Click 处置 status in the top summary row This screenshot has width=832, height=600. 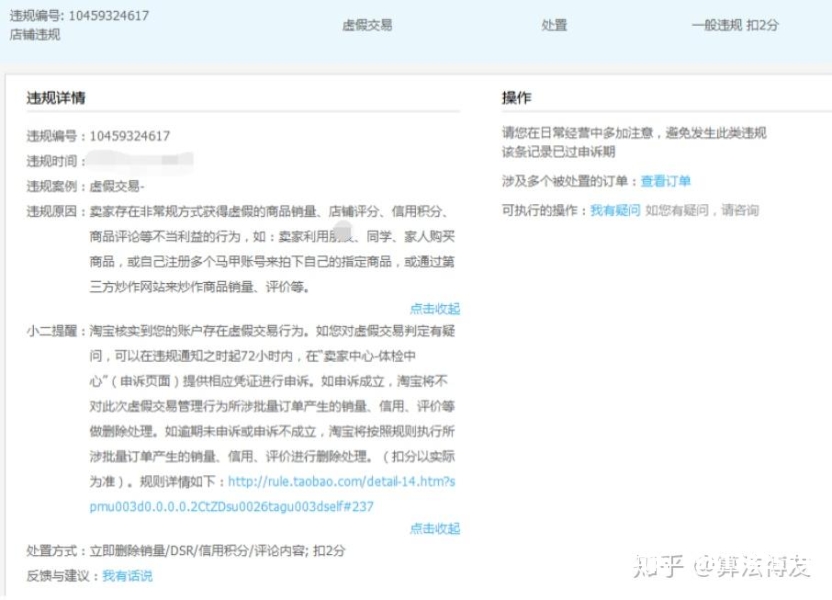coord(554,25)
